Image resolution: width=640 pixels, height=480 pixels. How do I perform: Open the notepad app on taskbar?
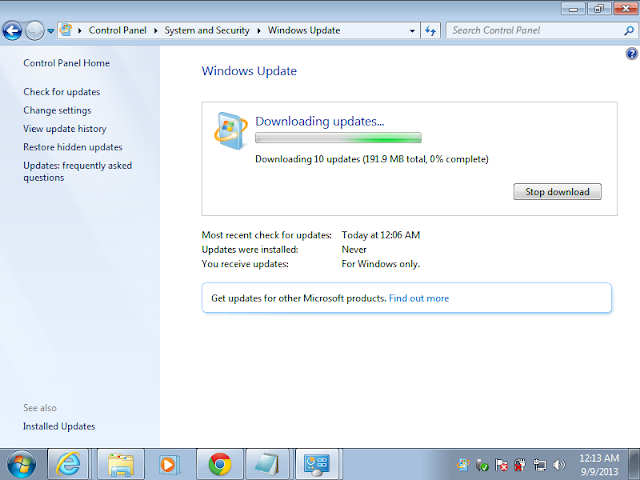point(267,464)
